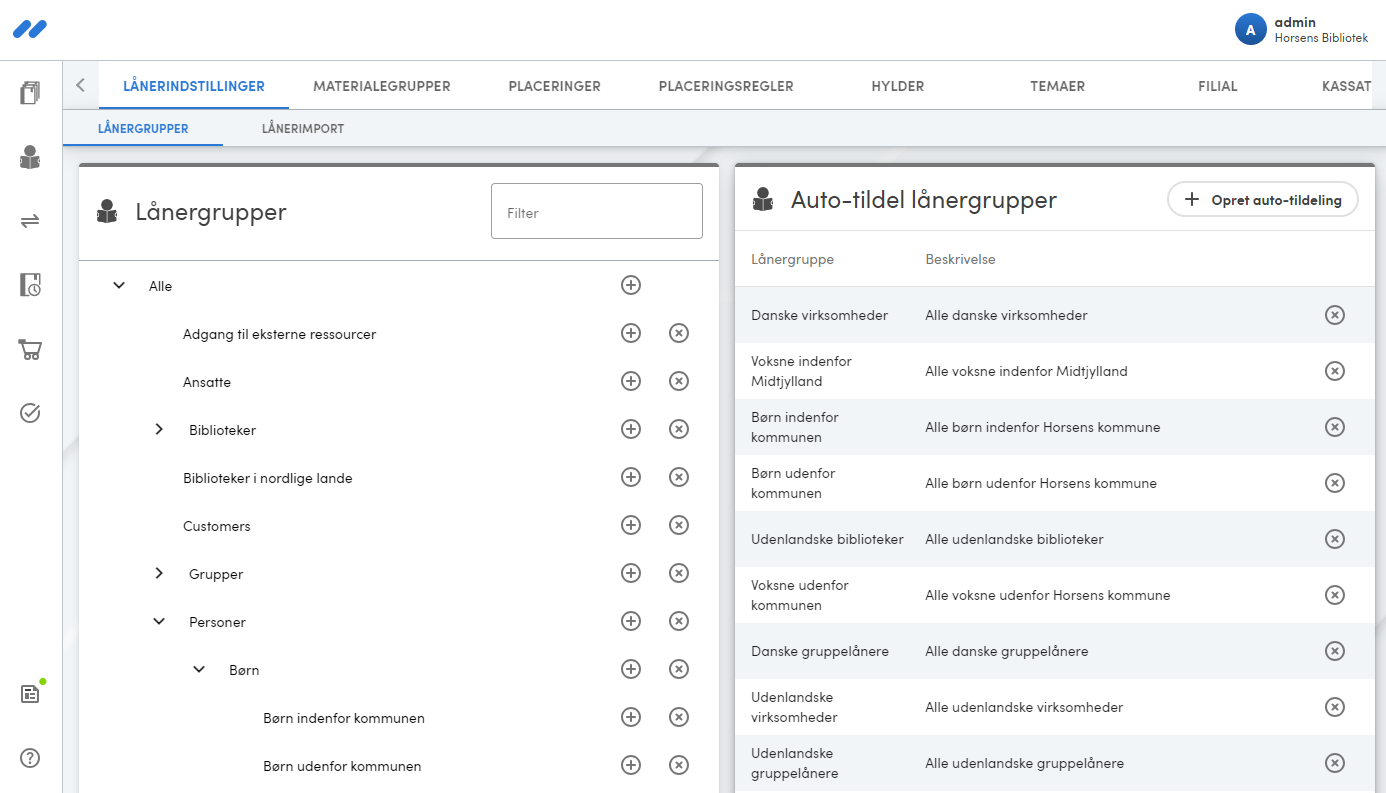
Task: Open the book-with-clock icon in the sidebar
Action: (30, 285)
